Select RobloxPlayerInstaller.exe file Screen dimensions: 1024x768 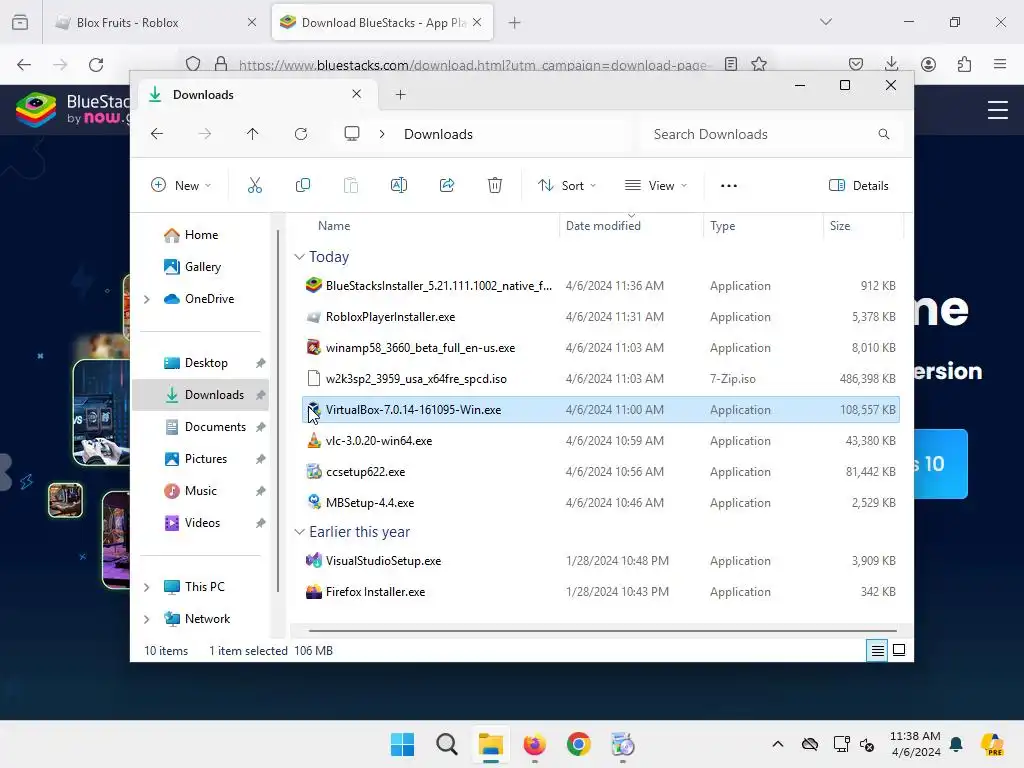[x=600, y=317]
